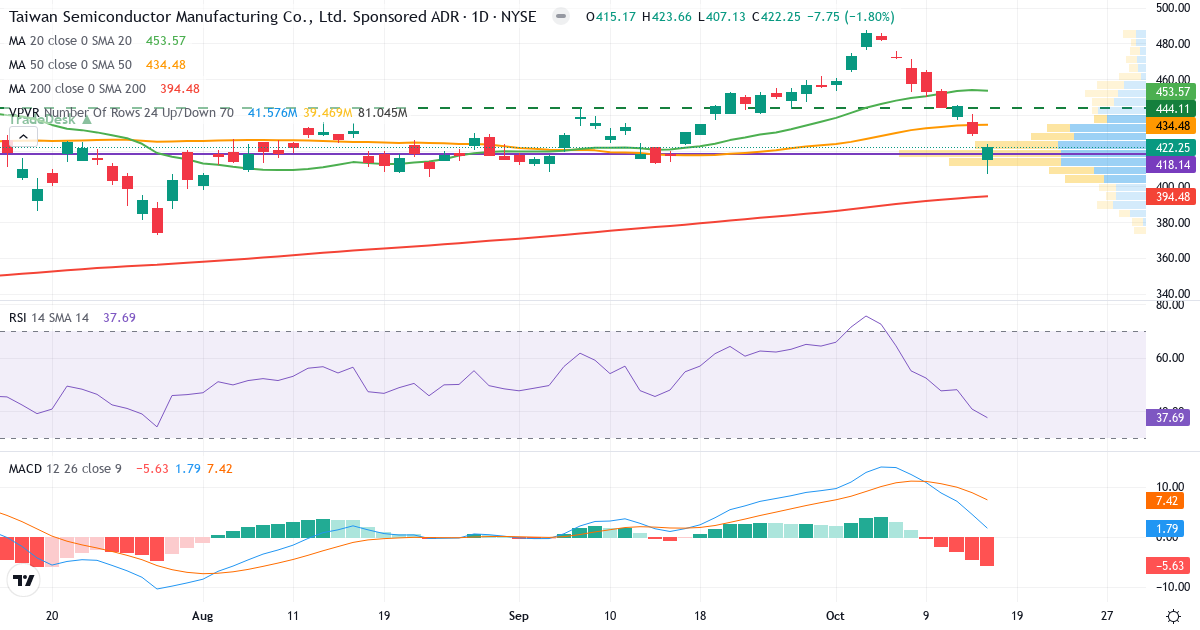Click the red −5.63 histogram axis label
This screenshot has width=1200, height=630.
pos(1168,565)
